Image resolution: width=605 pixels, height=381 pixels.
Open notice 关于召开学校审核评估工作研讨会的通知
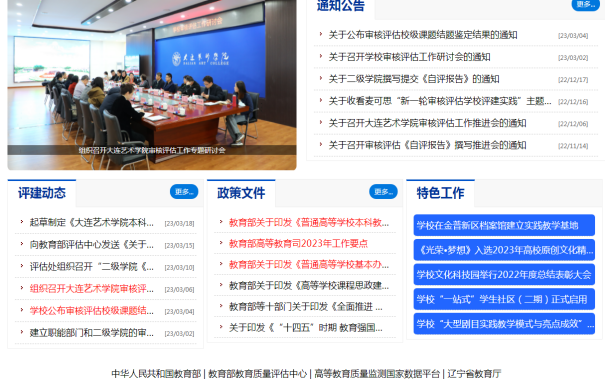point(409,57)
